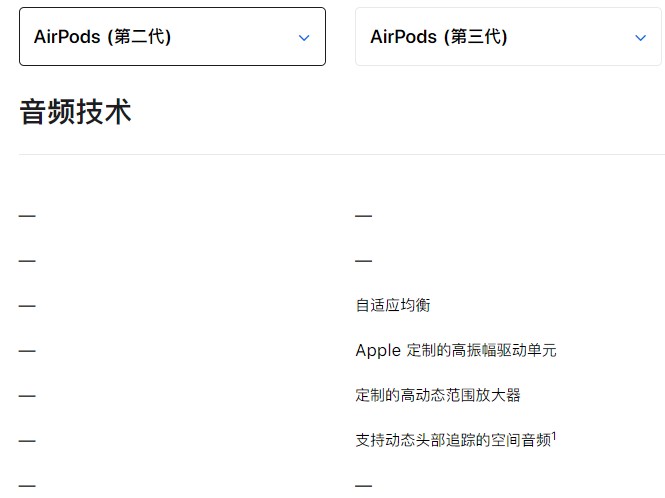Image resolution: width=665 pixels, height=498 pixels.
Task: Click the 自适应均衡 feature text
Action: tap(393, 305)
